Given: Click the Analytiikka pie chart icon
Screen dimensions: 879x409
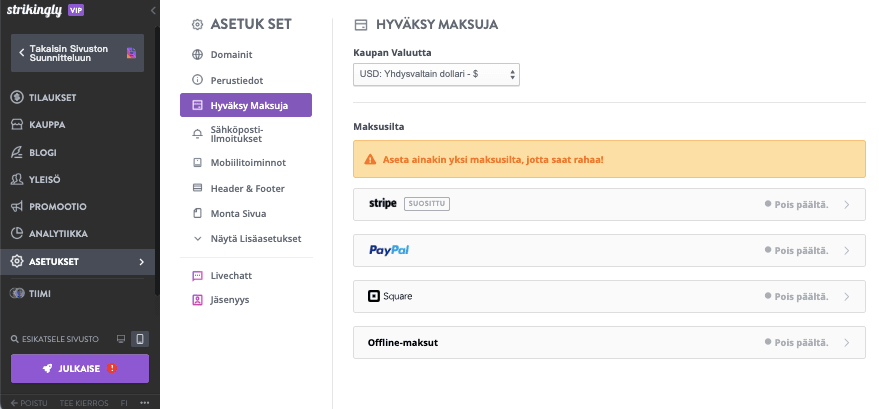Looking at the screenshot, I should pos(17,234).
